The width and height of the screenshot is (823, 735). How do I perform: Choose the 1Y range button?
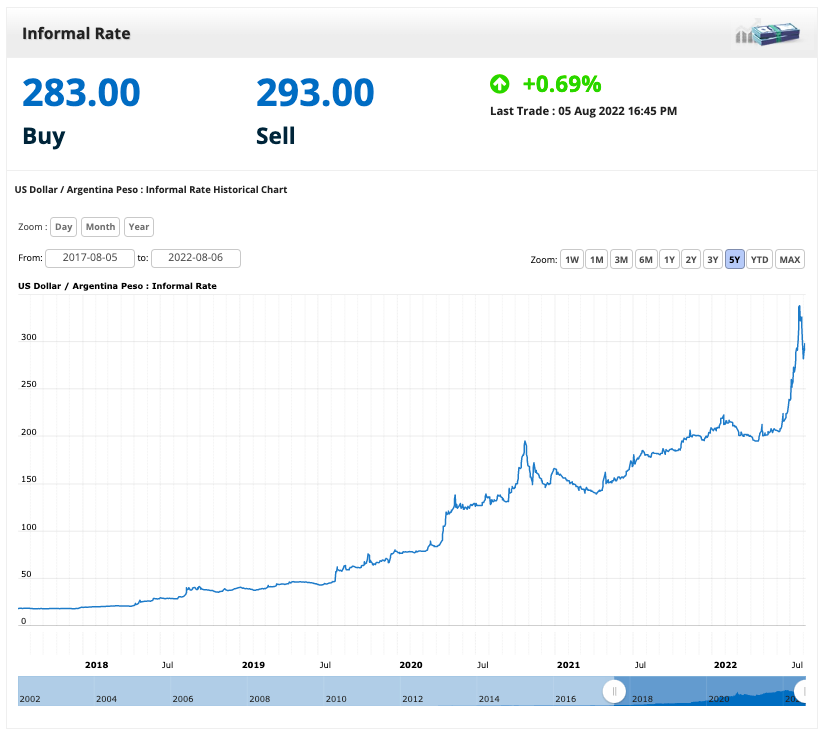click(x=670, y=260)
